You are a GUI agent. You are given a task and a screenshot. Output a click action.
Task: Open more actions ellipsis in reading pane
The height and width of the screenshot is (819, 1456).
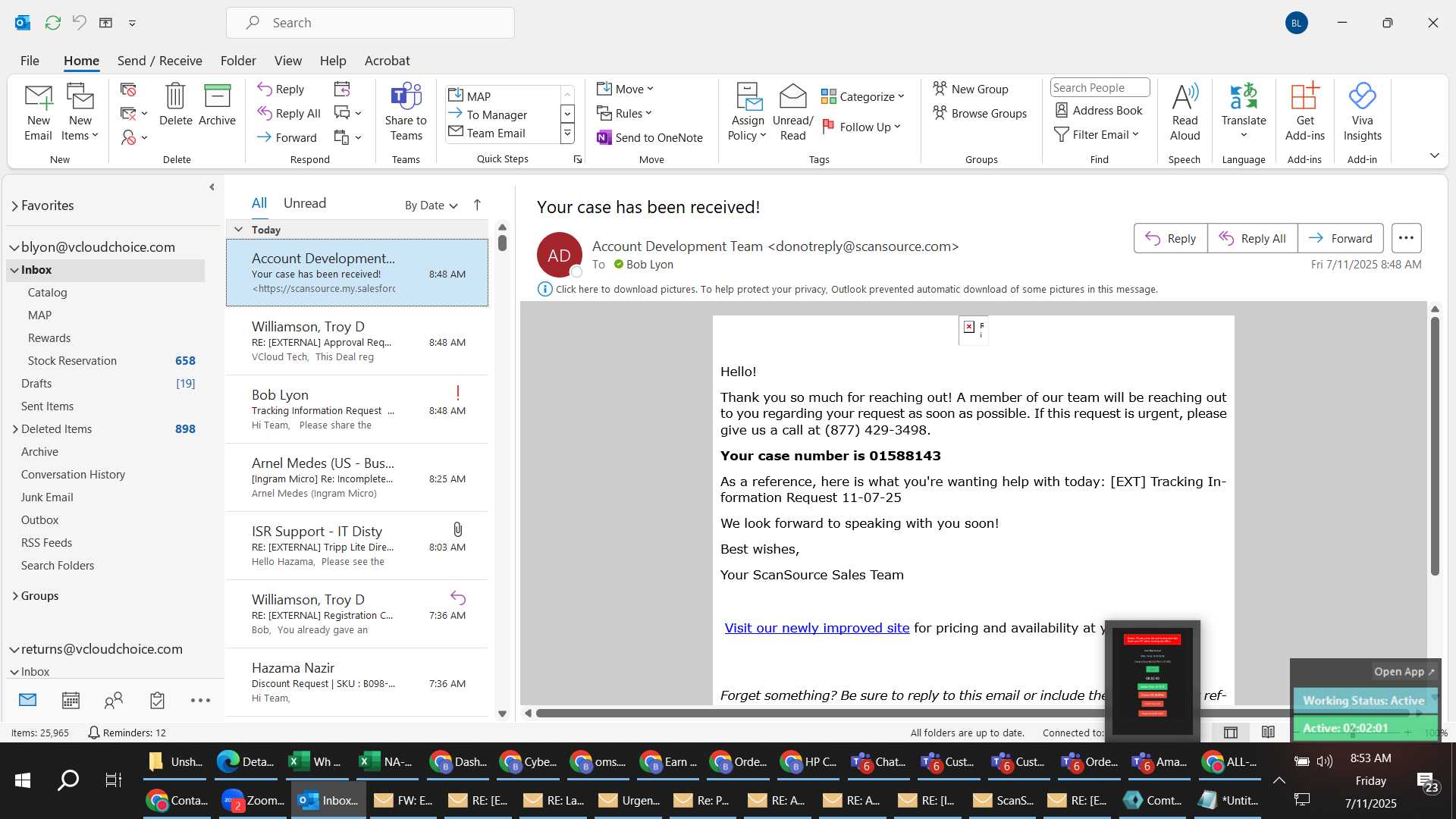tap(1406, 238)
